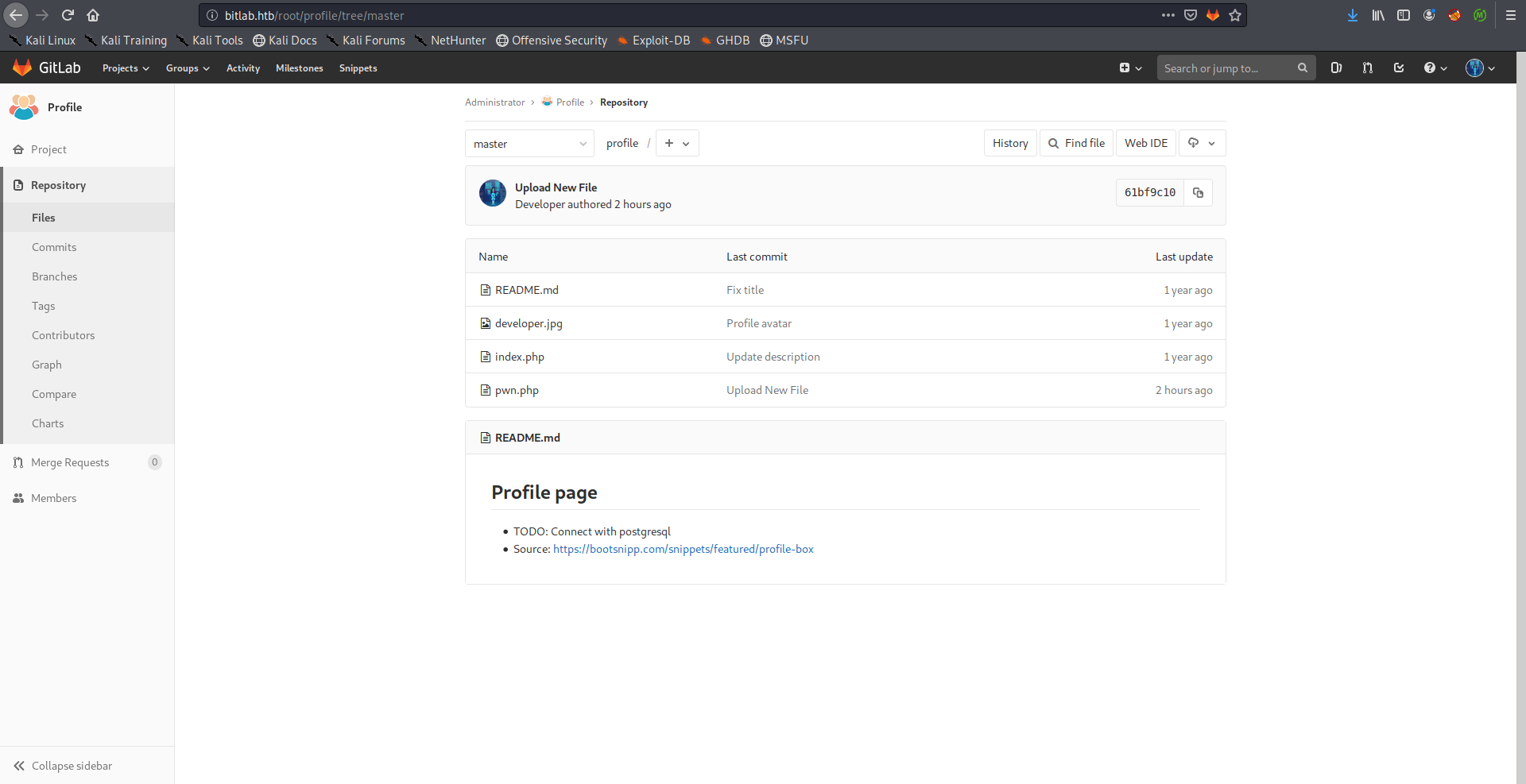The height and width of the screenshot is (784, 1526).
Task: Open the pwn.php file
Action: tap(517, 390)
